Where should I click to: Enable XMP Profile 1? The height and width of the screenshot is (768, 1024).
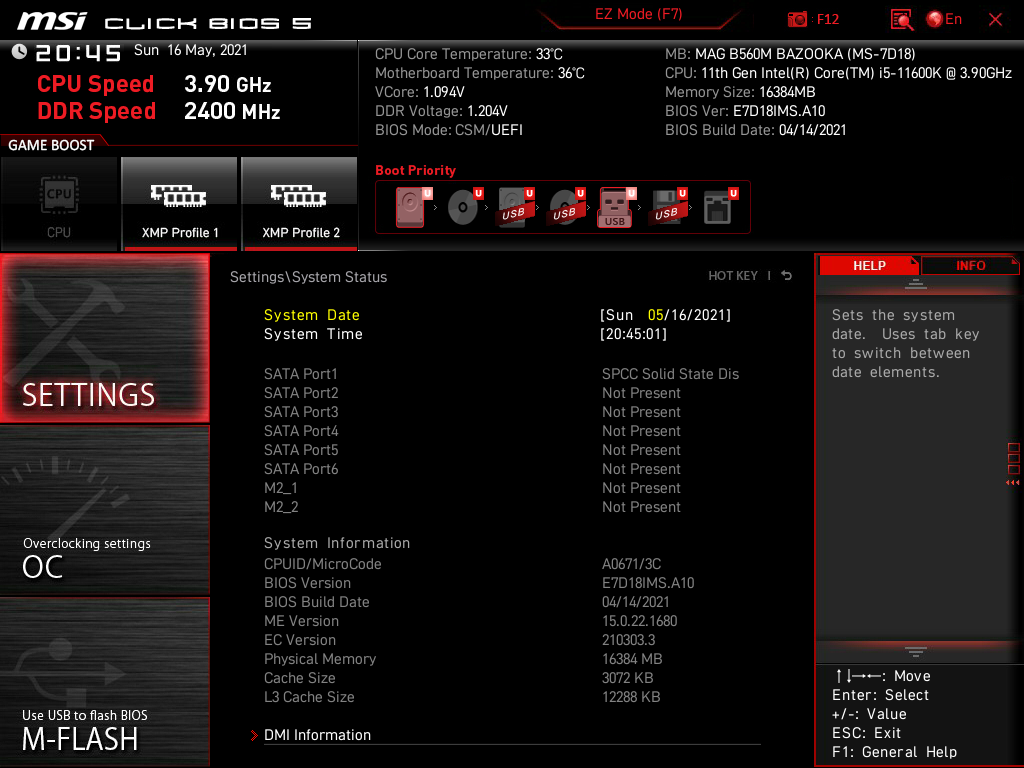pyautogui.click(x=180, y=203)
